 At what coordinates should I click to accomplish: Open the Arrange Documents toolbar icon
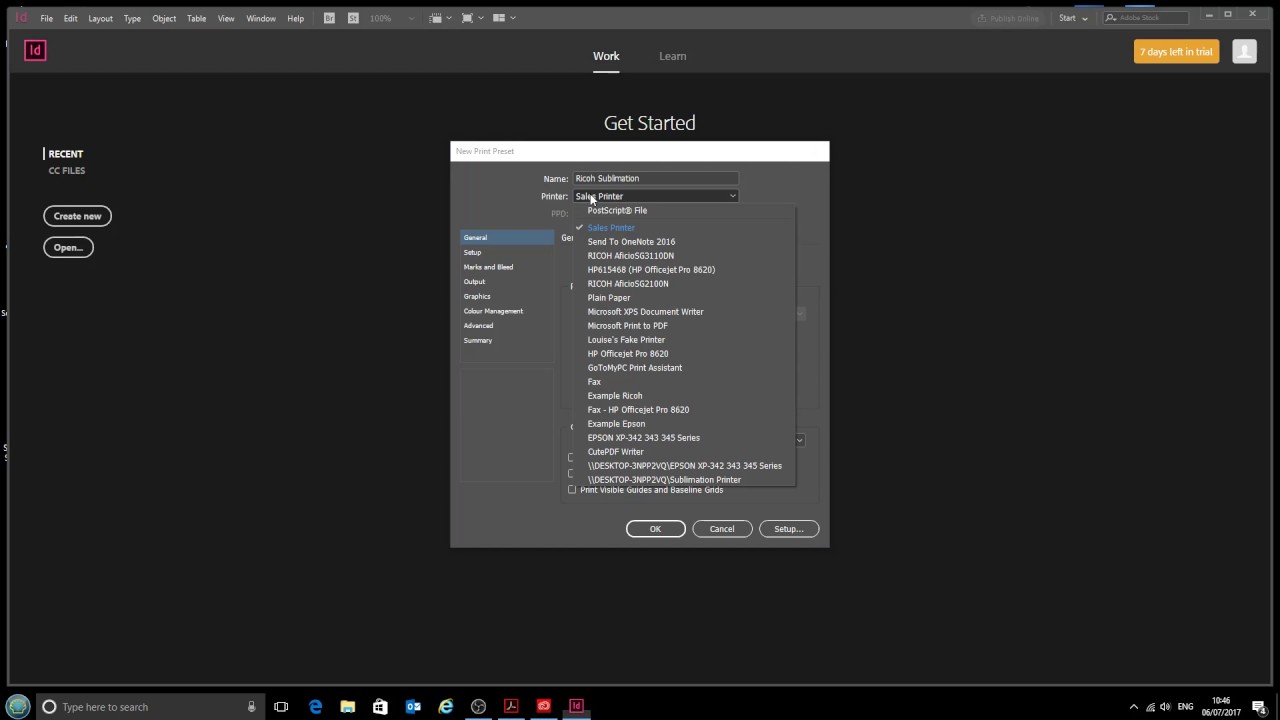[502, 18]
